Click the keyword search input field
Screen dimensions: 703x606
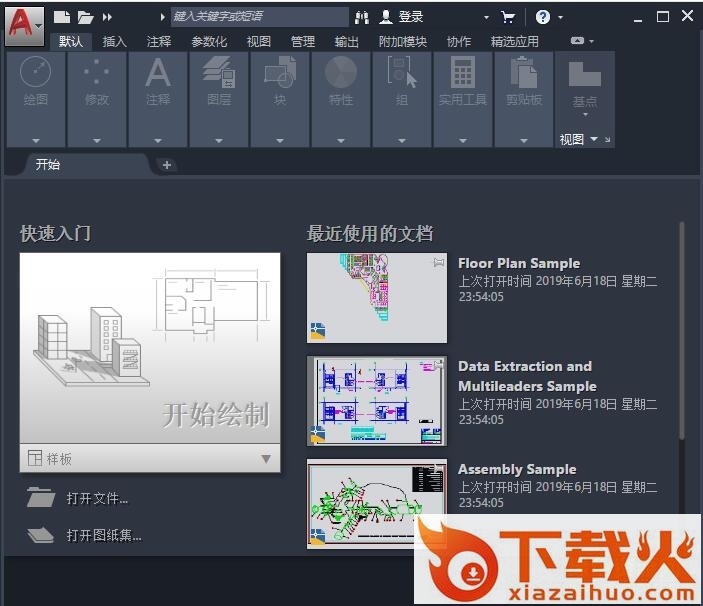point(258,17)
